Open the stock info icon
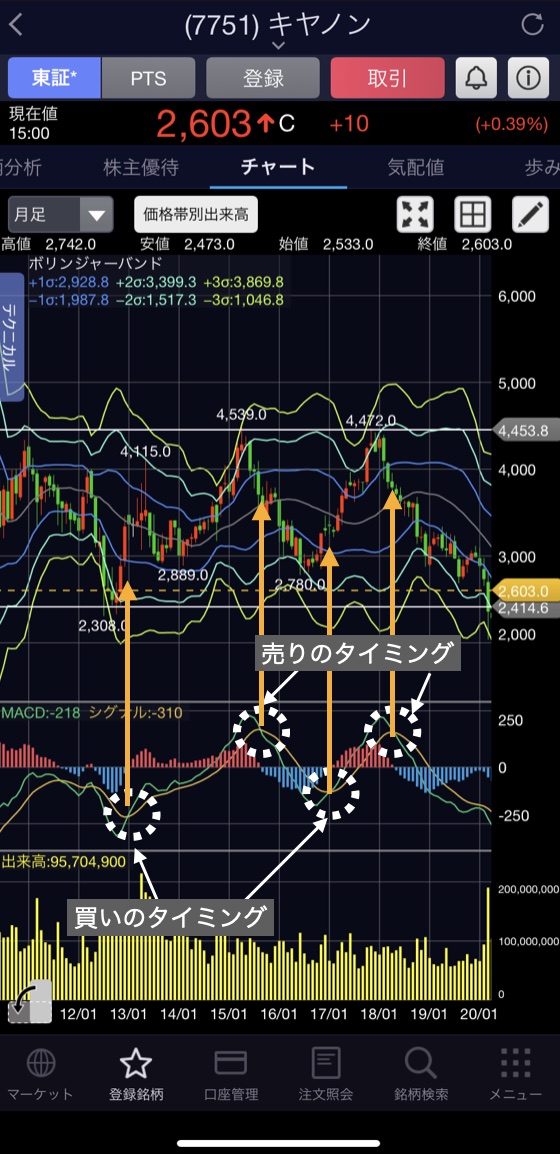The height and width of the screenshot is (1154, 560). click(x=528, y=78)
